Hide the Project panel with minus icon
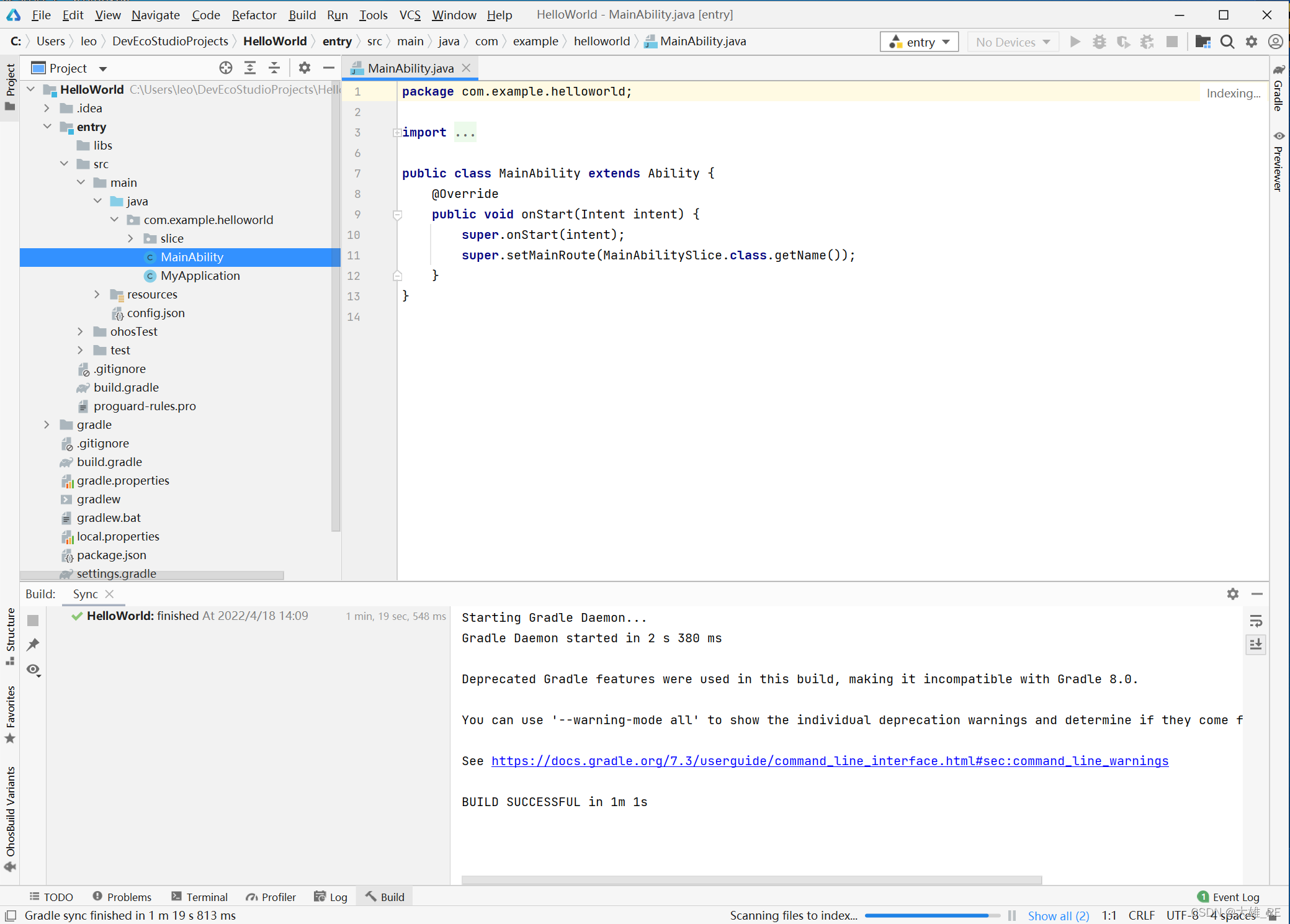The width and height of the screenshot is (1290, 924). 329,68
